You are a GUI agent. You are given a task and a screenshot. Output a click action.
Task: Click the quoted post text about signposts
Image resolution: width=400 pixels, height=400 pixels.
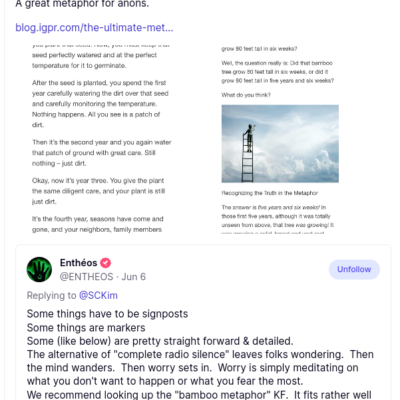(x=107, y=314)
